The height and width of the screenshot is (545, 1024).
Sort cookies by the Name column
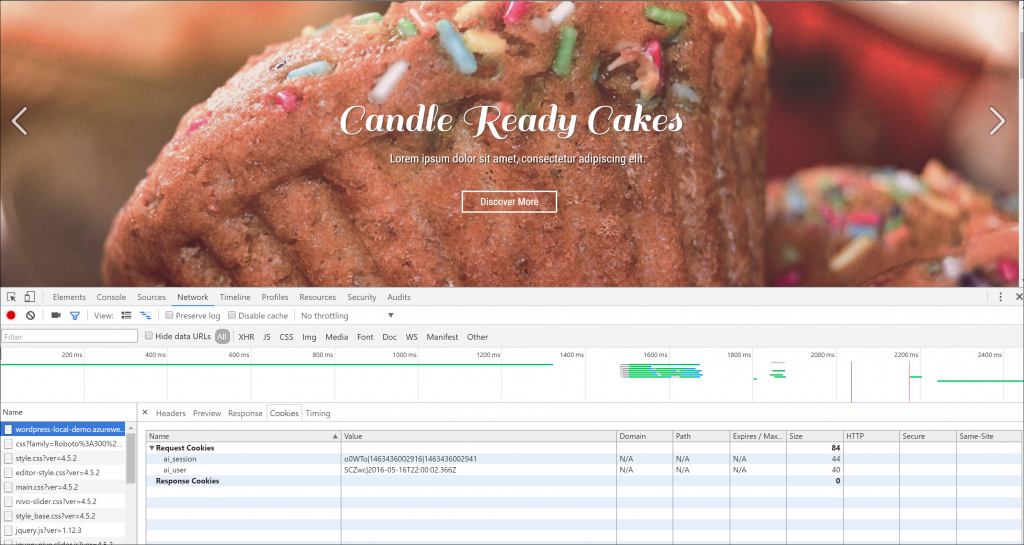[240, 436]
